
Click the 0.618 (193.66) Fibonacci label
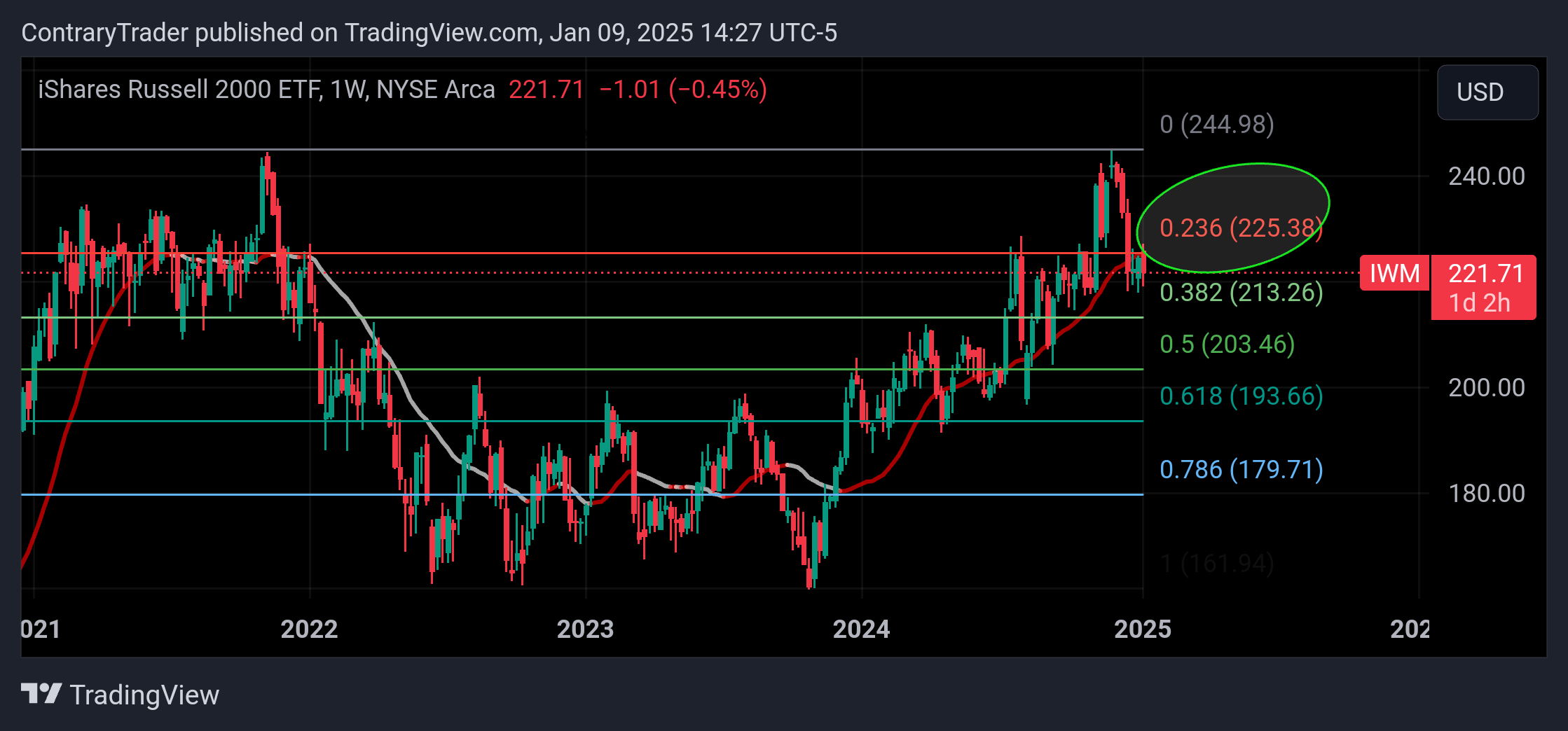point(1241,396)
